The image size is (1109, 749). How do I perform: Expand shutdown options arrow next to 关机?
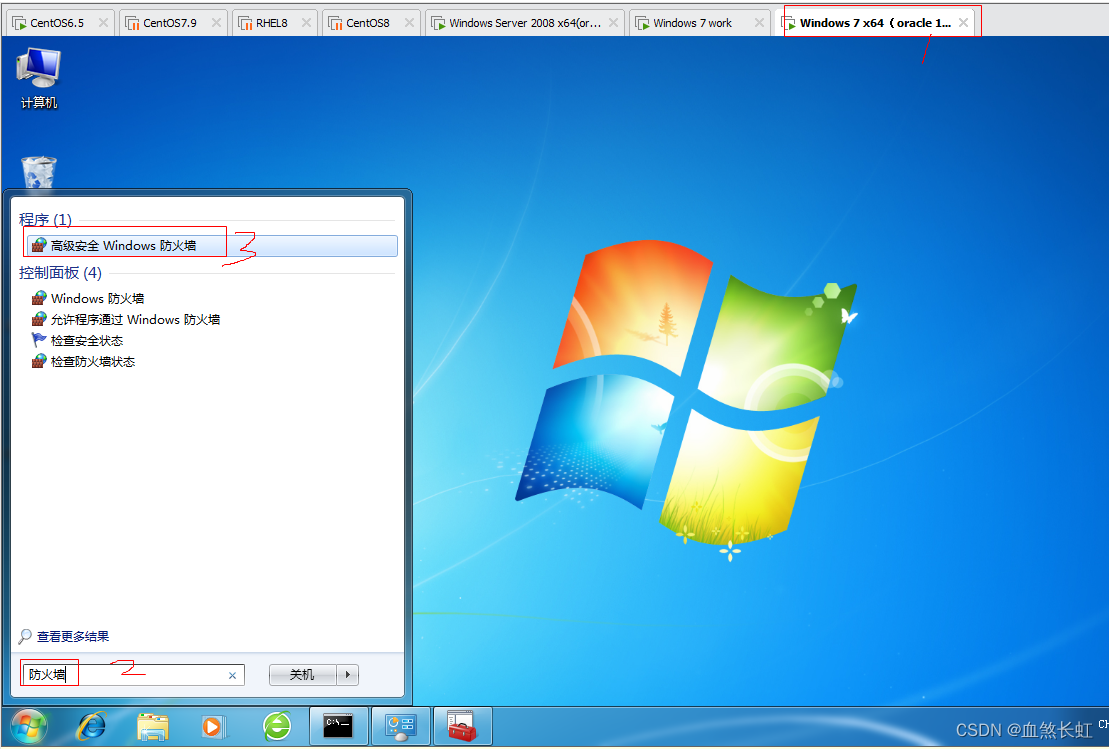(347, 675)
